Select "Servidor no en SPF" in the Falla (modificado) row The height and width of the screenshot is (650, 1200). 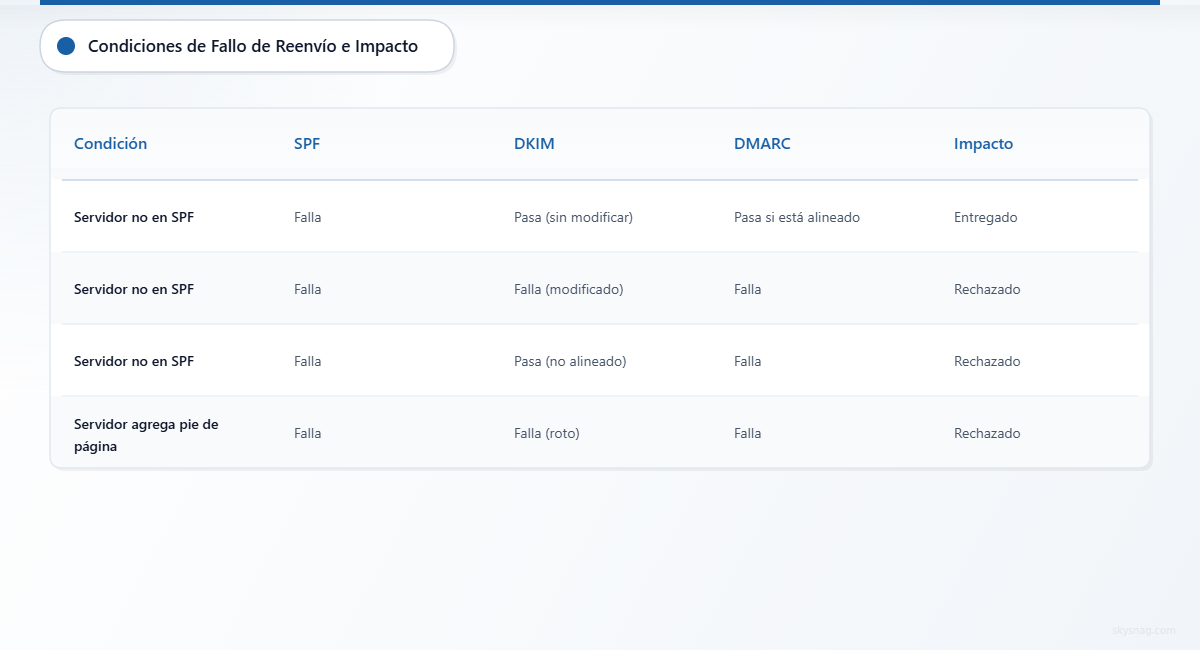pos(134,289)
